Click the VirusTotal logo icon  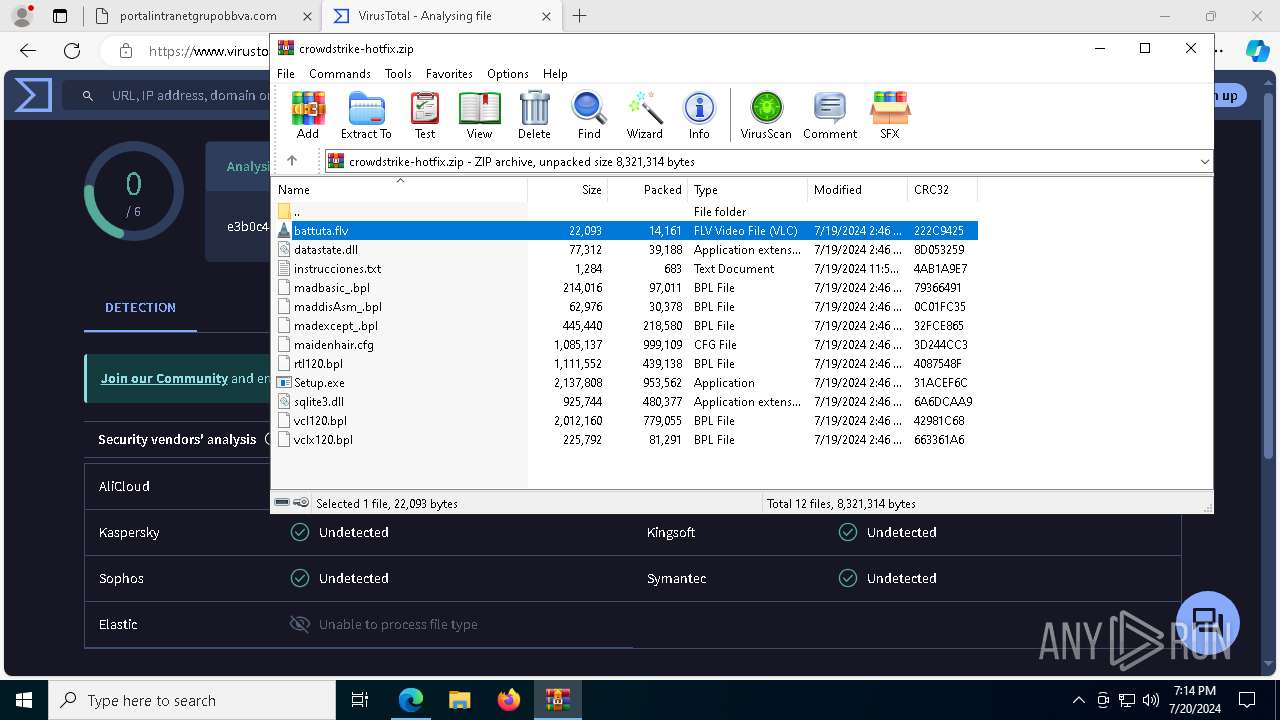tap(32, 95)
